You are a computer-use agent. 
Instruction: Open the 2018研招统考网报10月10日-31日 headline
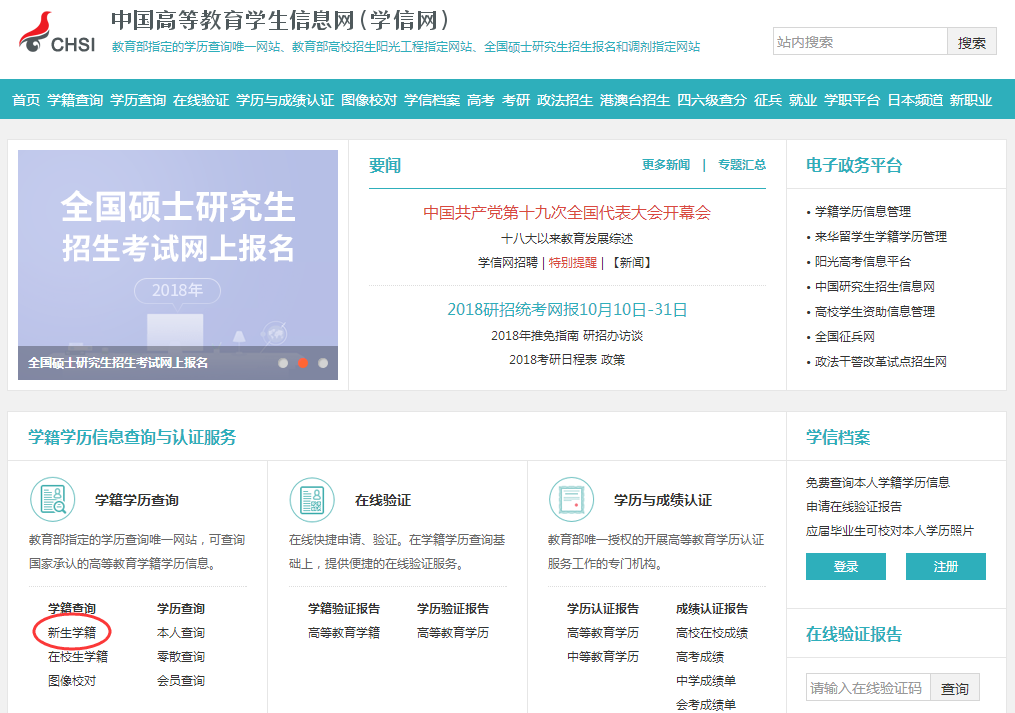click(567, 310)
